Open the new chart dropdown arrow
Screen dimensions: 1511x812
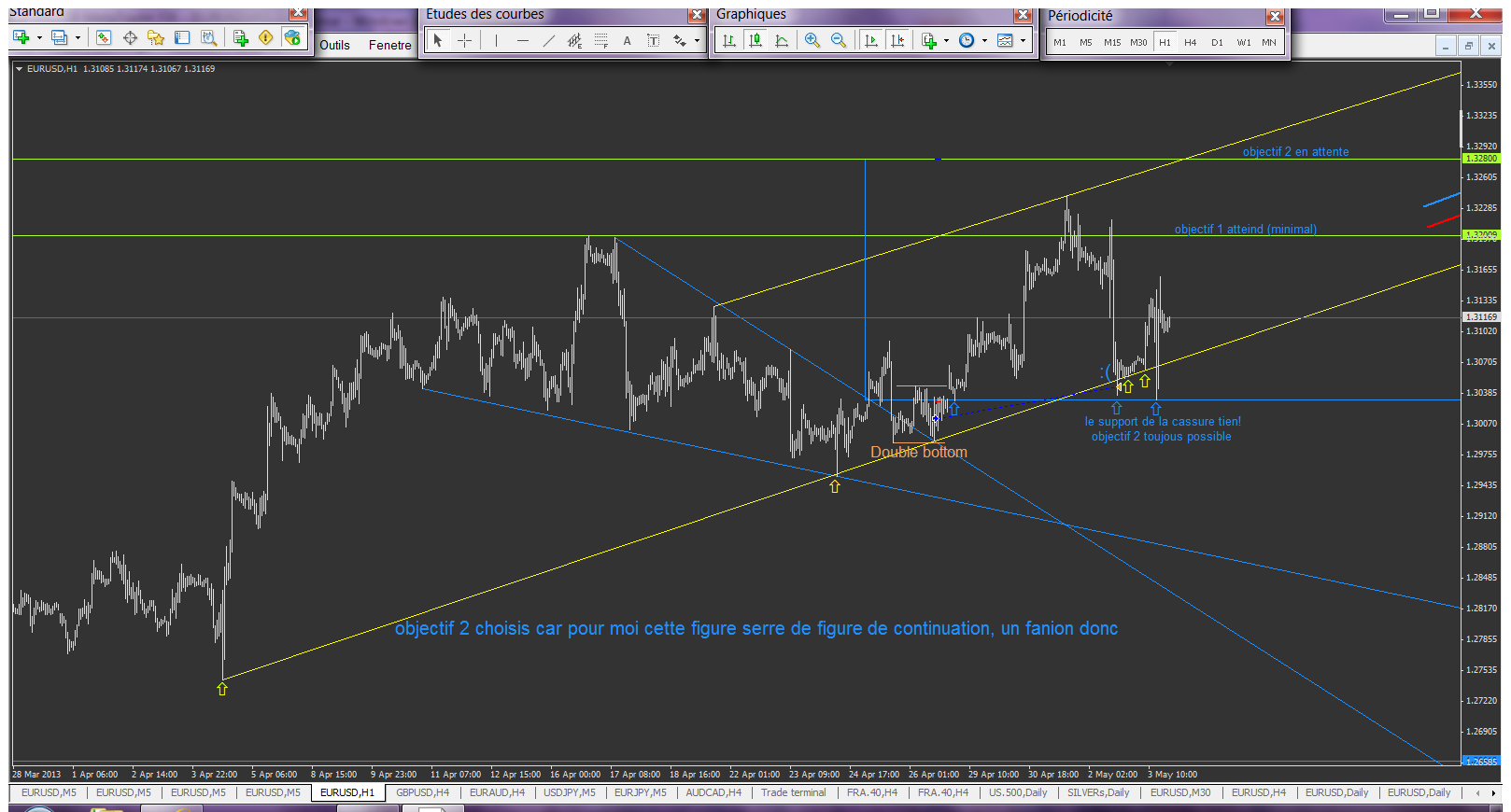pos(39,38)
